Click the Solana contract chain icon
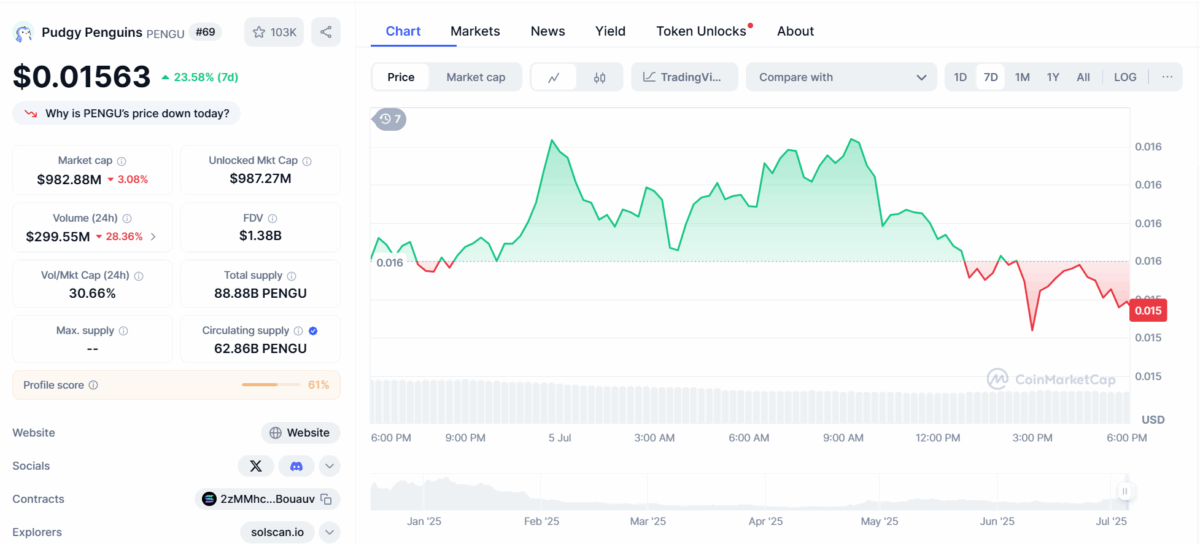This screenshot has height=544, width=1200. pyautogui.click(x=209, y=499)
